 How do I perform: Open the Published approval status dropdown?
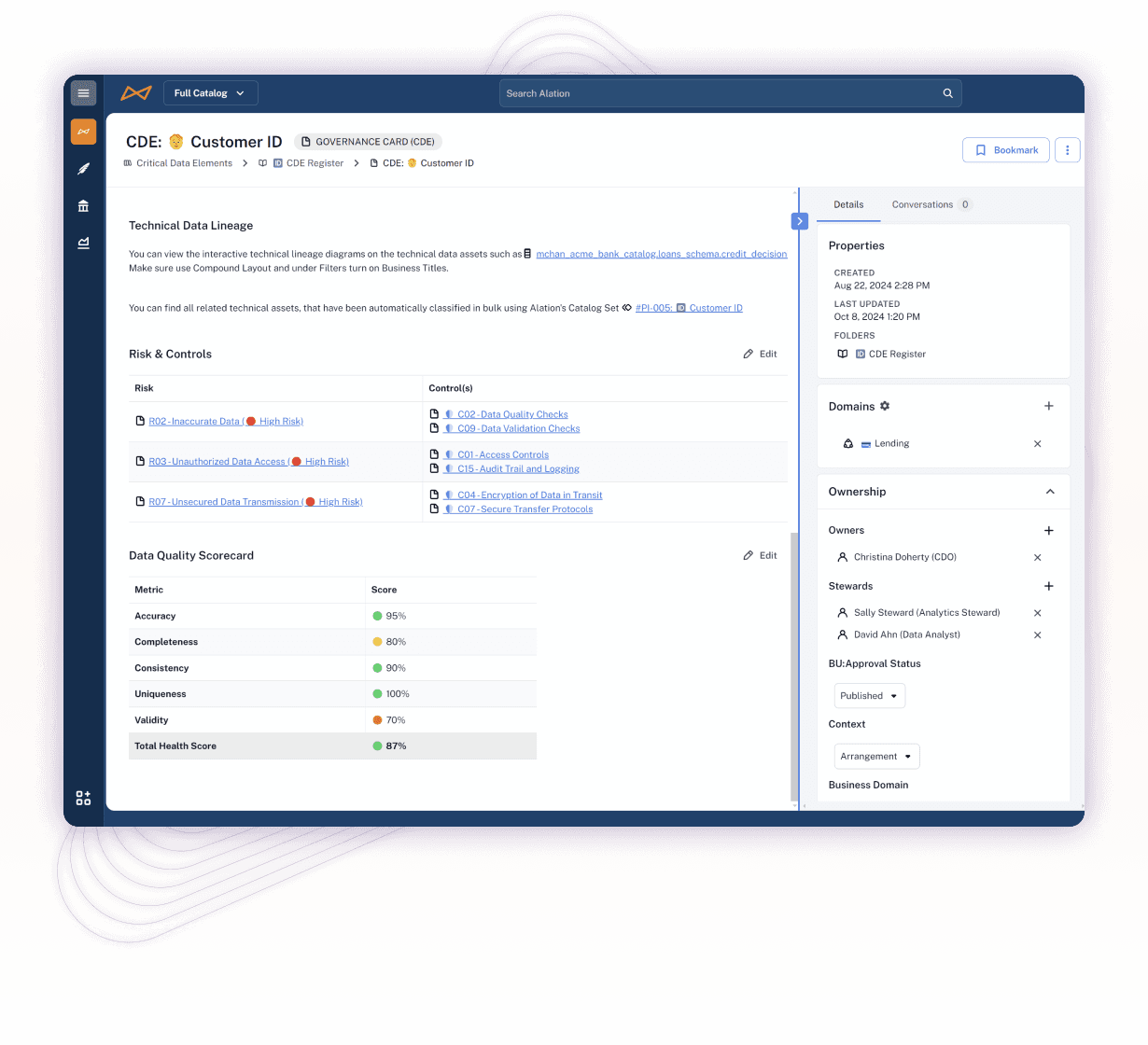[x=869, y=696]
